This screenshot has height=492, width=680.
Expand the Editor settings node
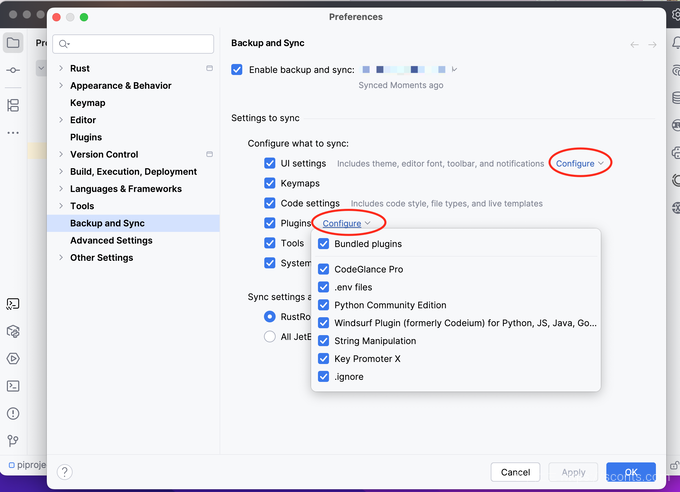[61, 120]
